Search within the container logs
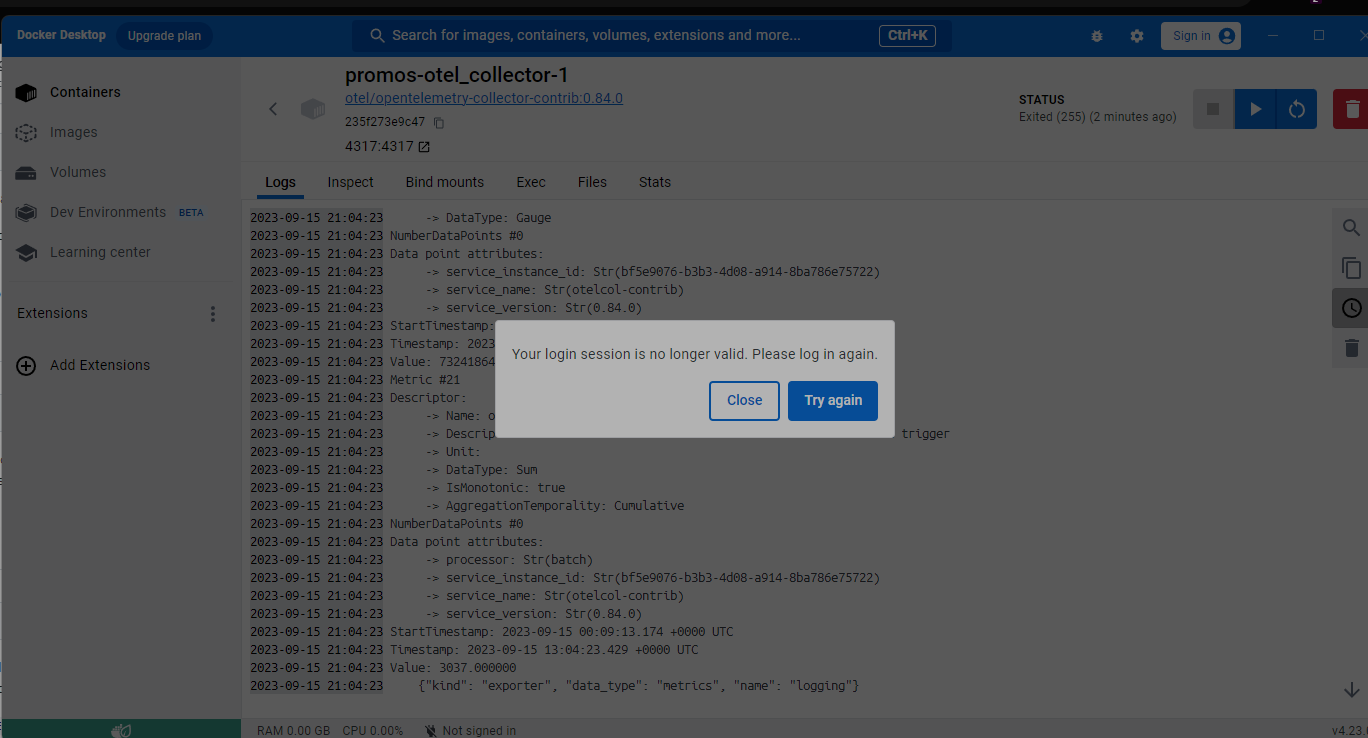The height and width of the screenshot is (738, 1368). [1351, 227]
